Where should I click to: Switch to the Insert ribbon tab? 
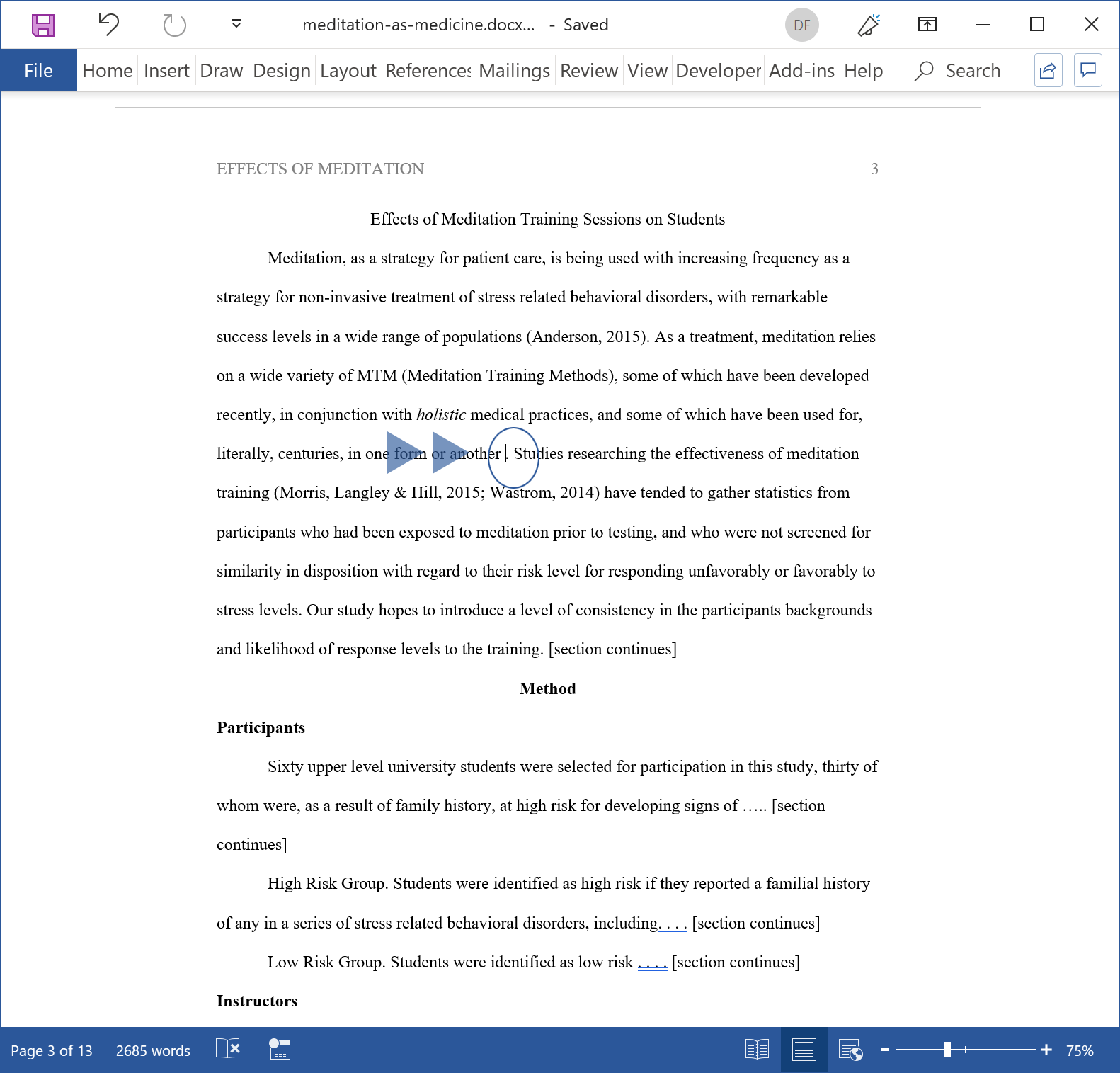[166, 71]
